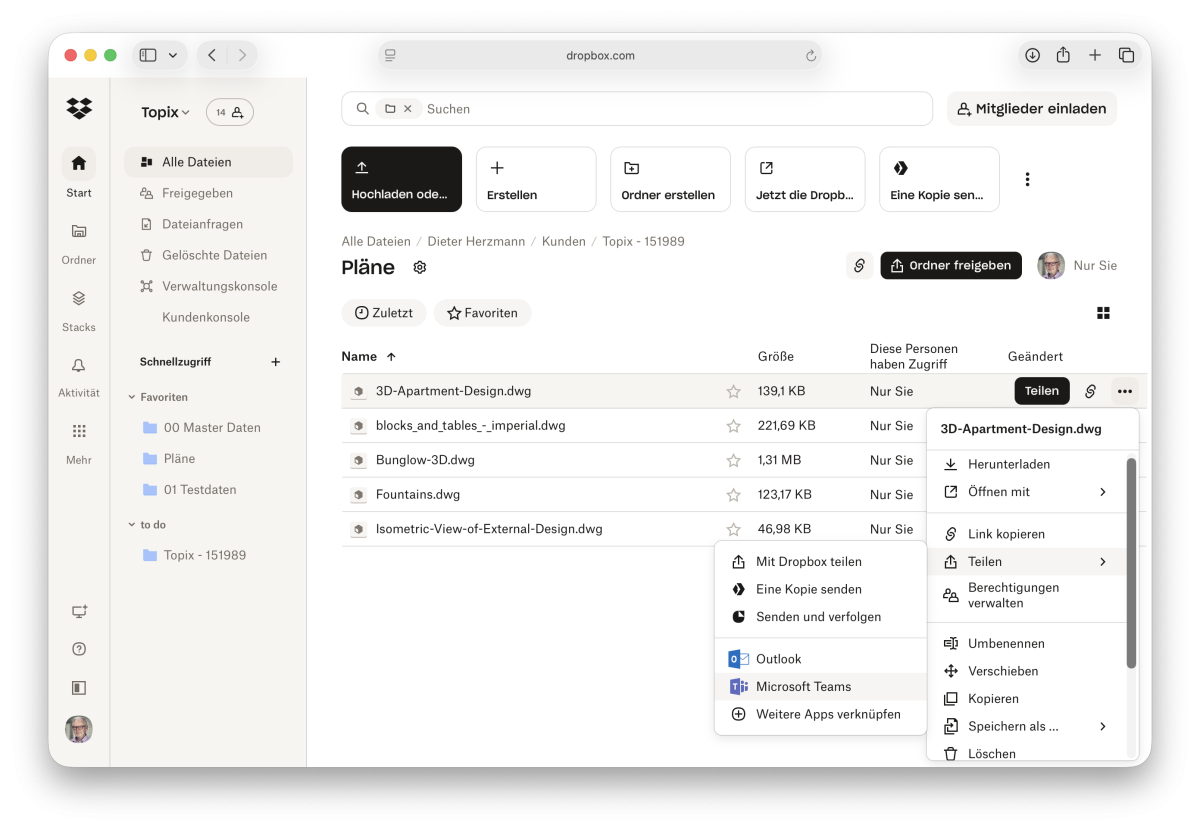Image resolution: width=1200 pixels, height=831 pixels.
Task: Open the Topix team dropdown
Action: click(166, 112)
